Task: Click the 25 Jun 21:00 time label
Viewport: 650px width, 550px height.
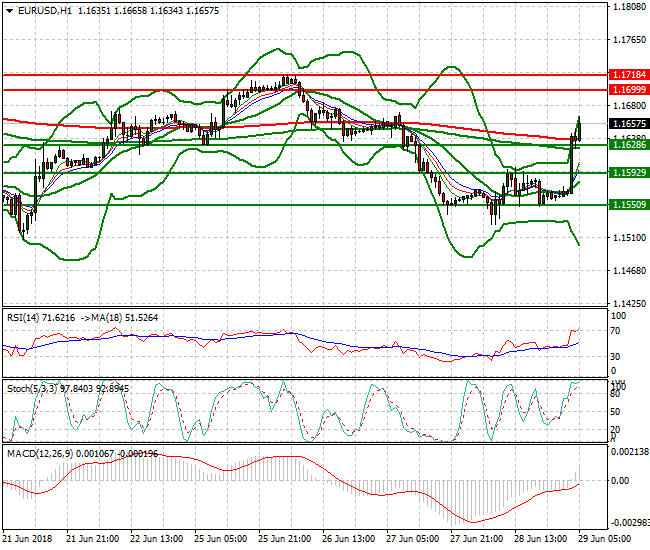Action: tap(285, 539)
